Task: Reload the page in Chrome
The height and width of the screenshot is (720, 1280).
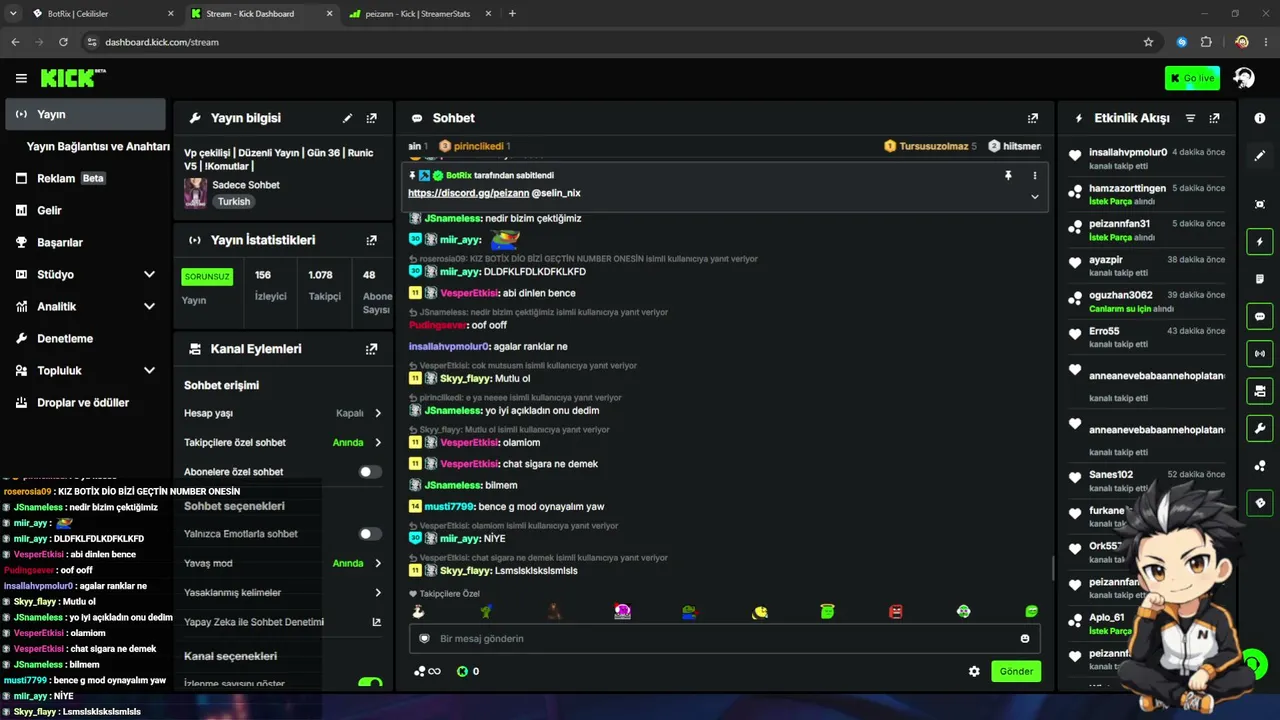Action: click(x=63, y=42)
